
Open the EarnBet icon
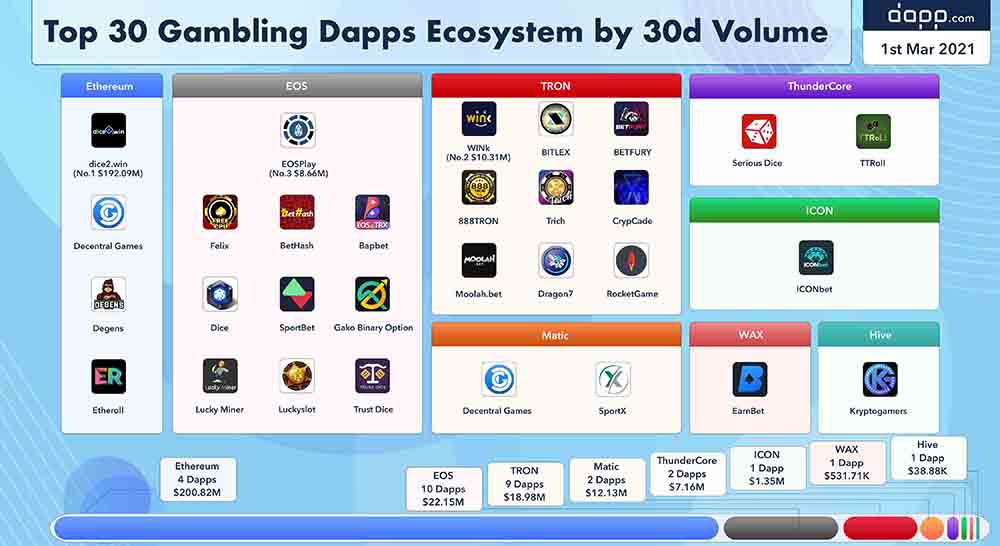(750, 380)
